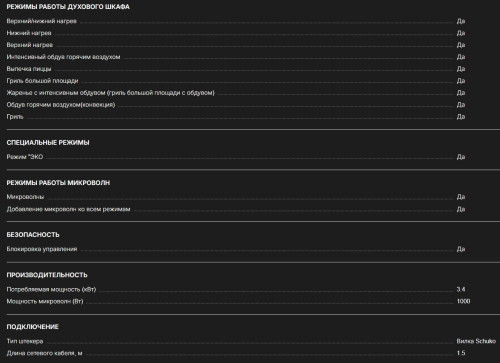Select the Микроволны row label

(25, 197)
